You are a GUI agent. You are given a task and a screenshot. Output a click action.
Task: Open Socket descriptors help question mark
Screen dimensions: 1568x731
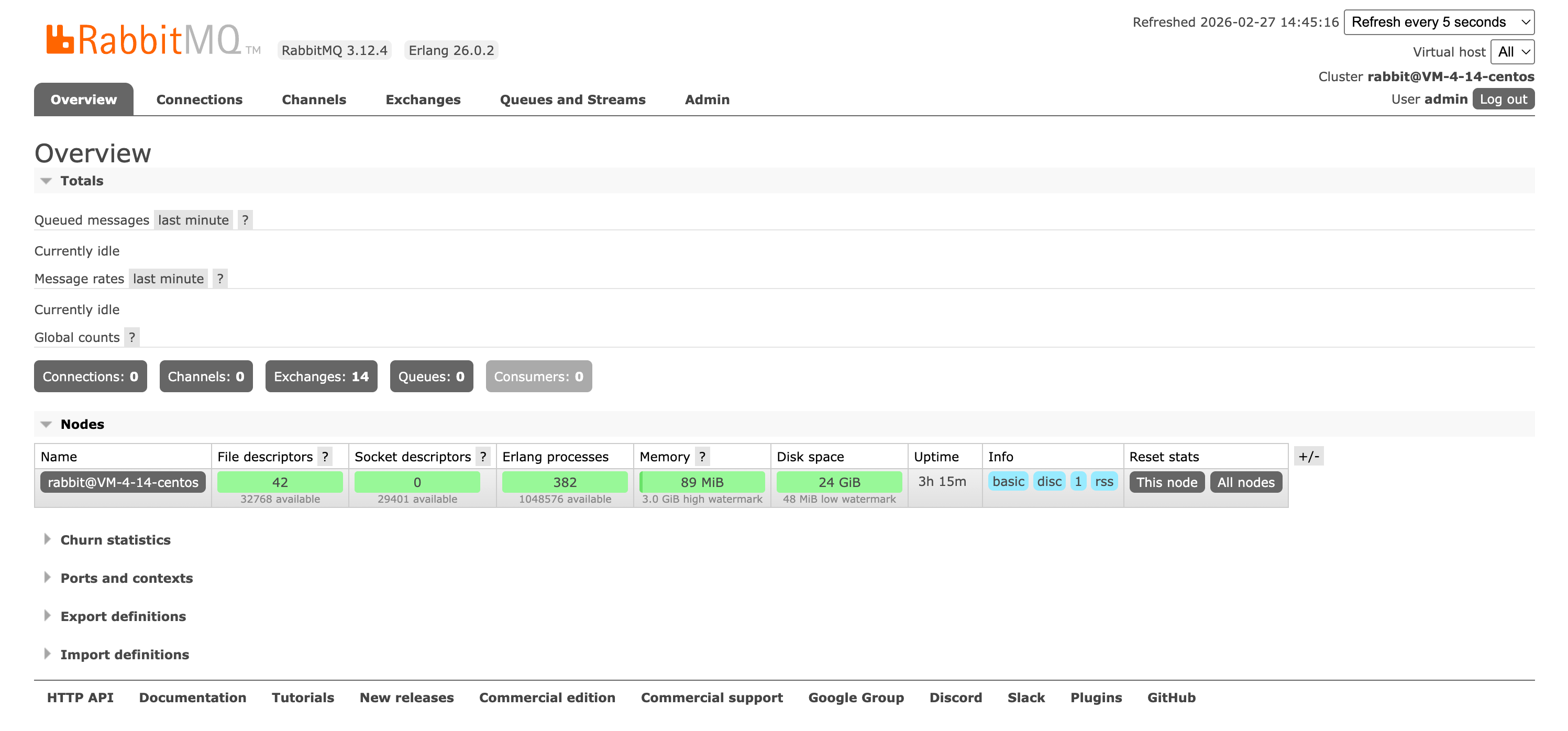point(483,456)
